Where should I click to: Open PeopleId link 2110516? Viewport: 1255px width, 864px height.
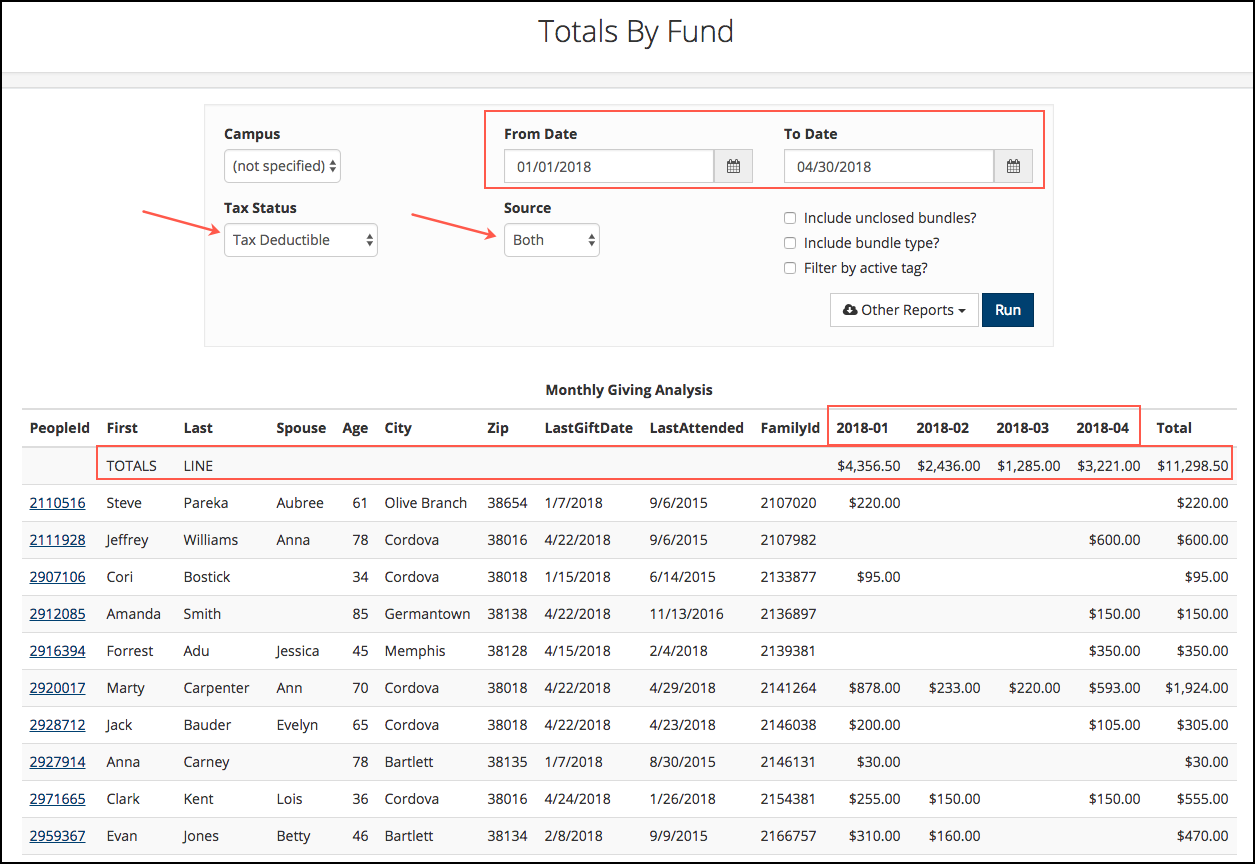(57, 503)
